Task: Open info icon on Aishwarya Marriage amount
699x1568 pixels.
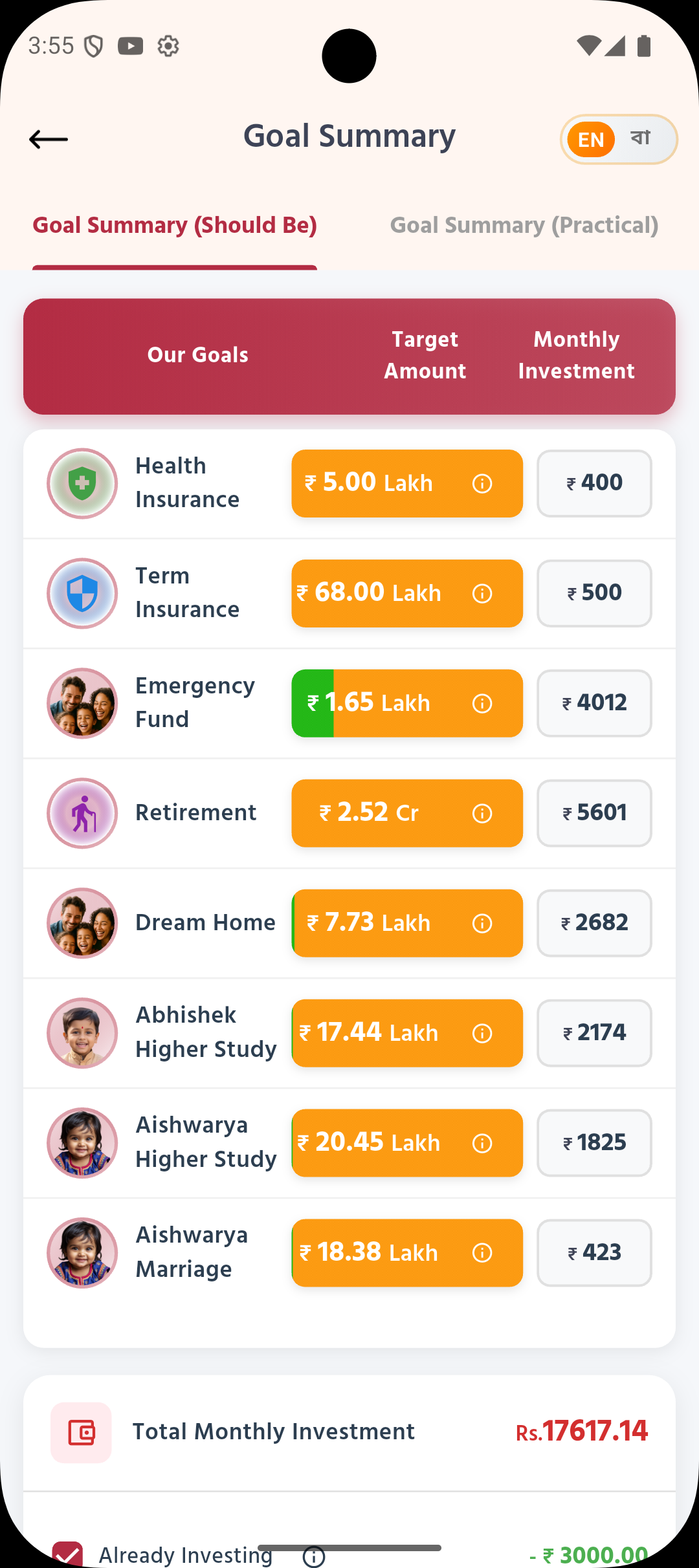Action: coord(482,1253)
